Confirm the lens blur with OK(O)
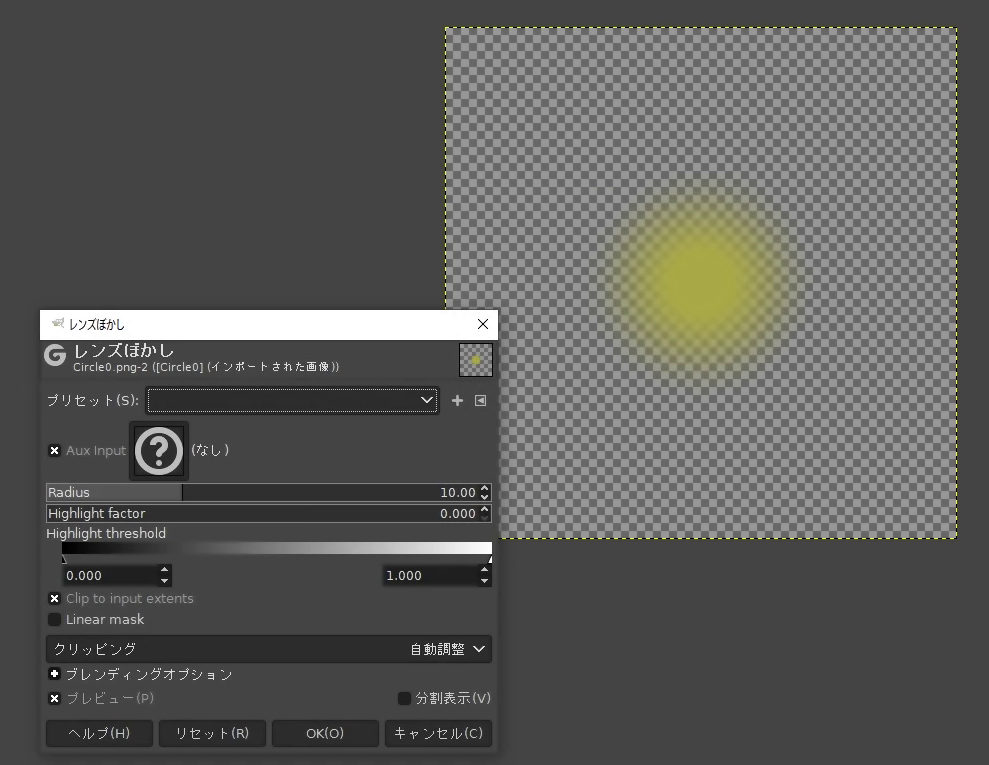Screen dimensions: 989x765 tap(325, 733)
